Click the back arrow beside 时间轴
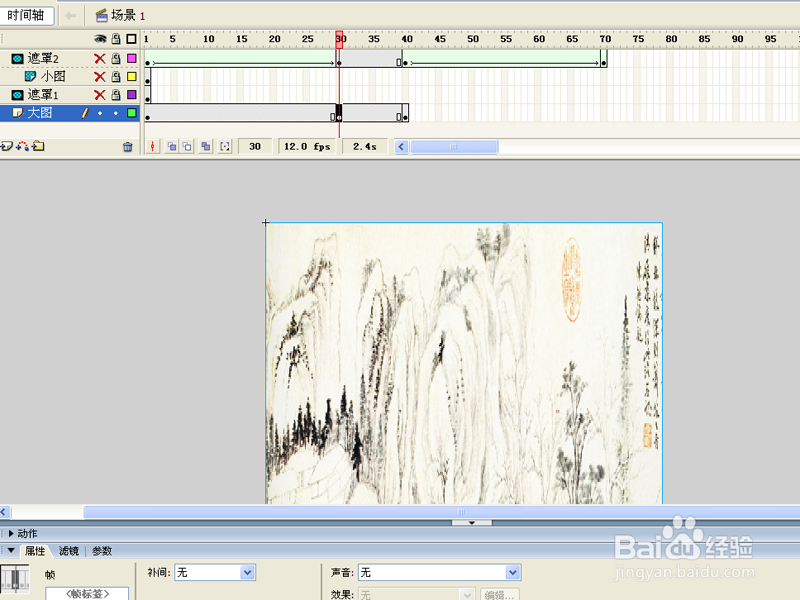This screenshot has height=600, width=800. click(71, 16)
